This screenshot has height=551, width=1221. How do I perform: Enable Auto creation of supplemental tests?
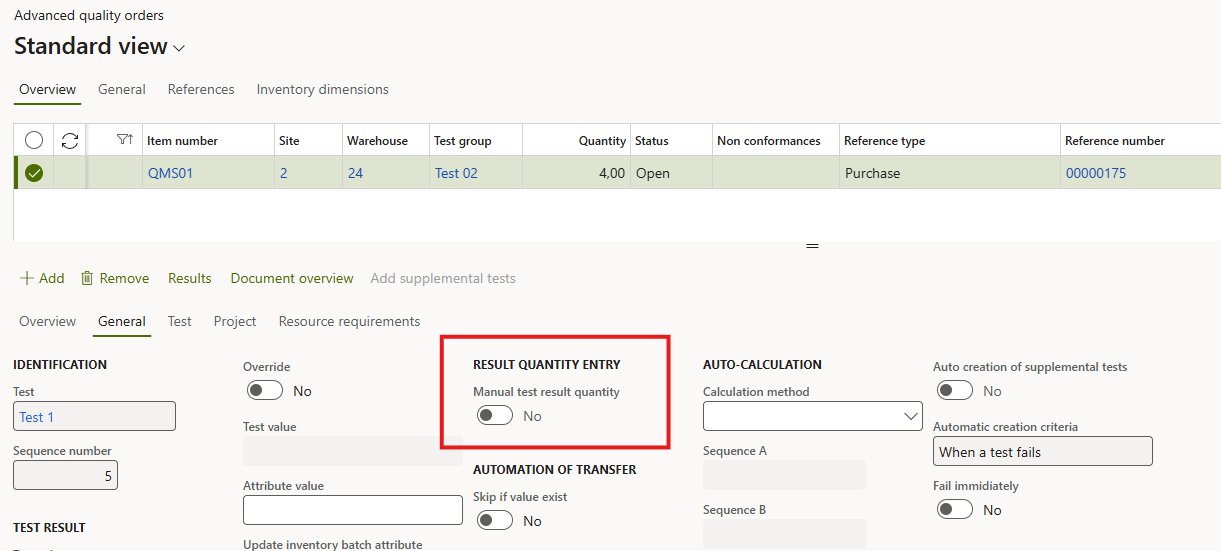955,391
